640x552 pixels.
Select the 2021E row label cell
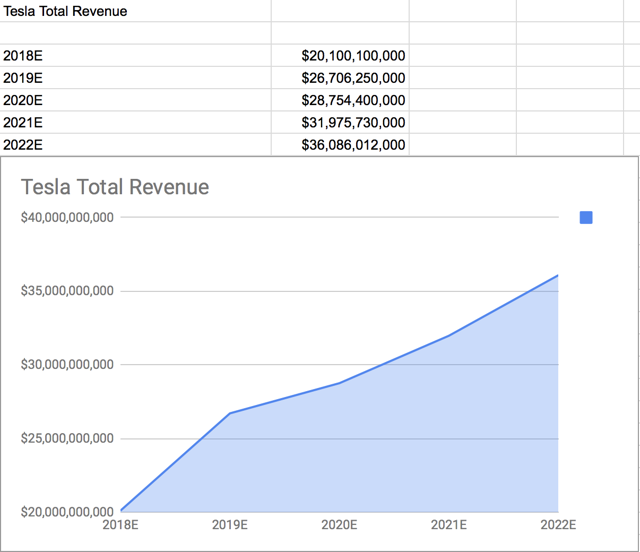[135, 122]
